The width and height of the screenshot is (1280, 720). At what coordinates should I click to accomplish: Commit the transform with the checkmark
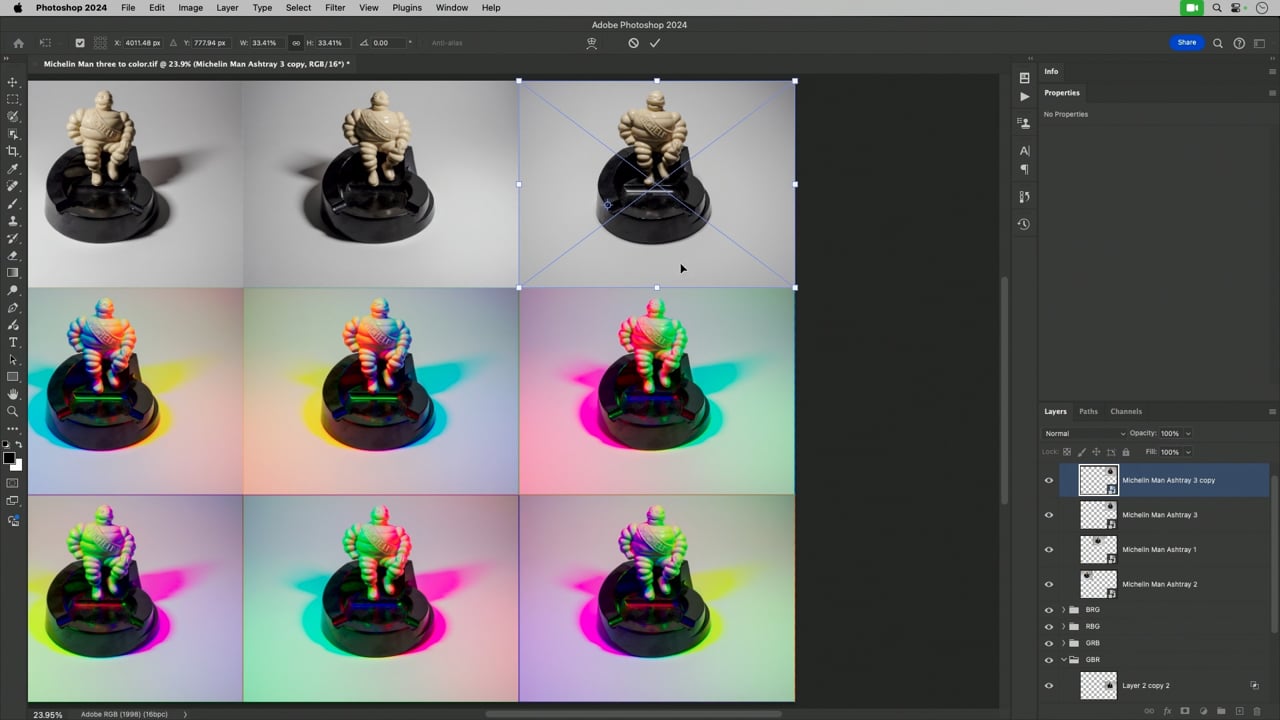pyautogui.click(x=655, y=43)
